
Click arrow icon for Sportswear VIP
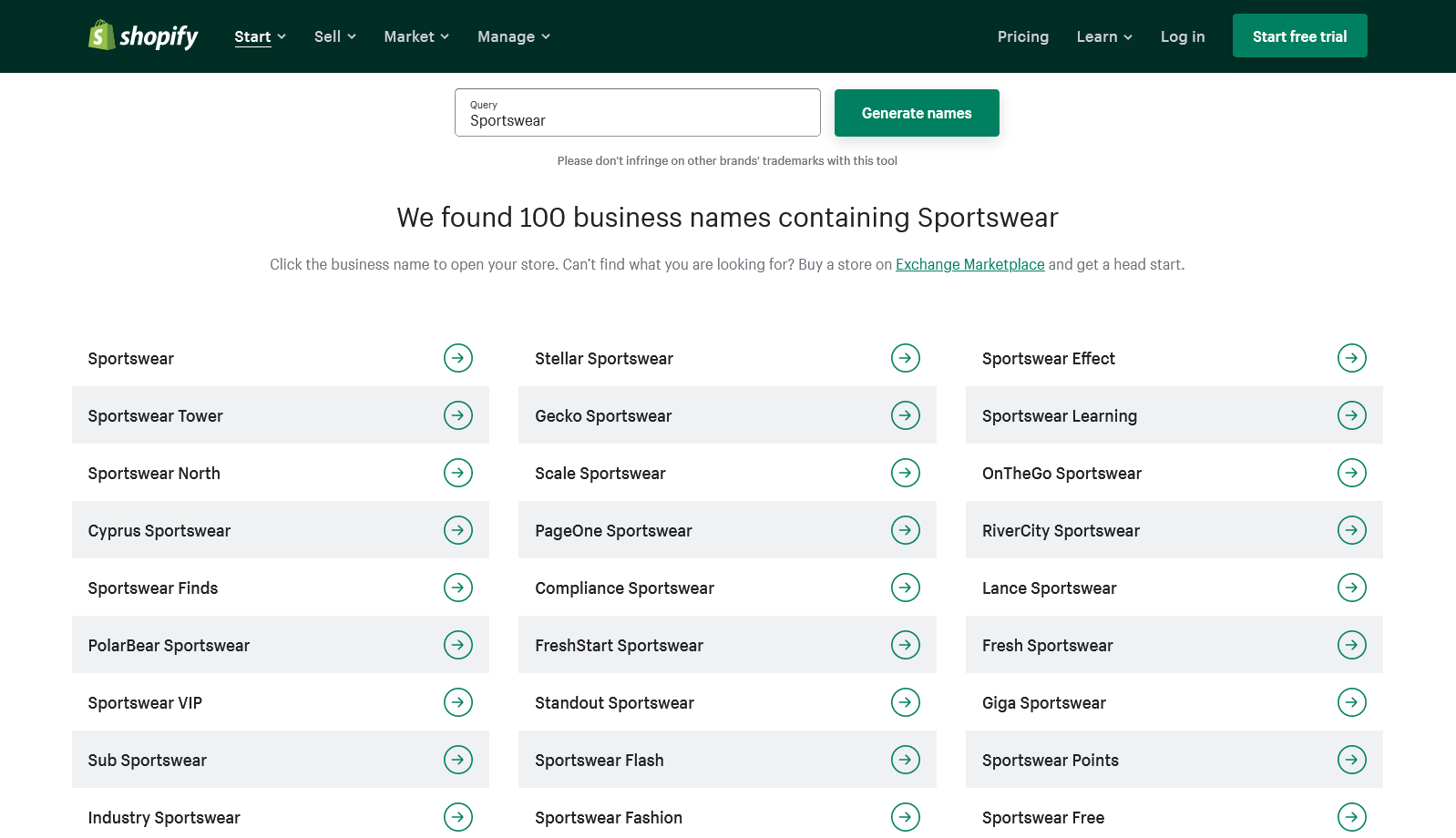pos(458,702)
